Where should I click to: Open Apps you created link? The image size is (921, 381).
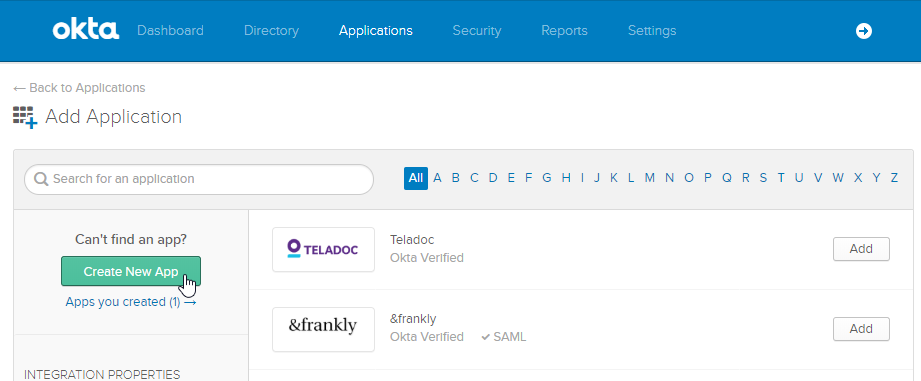(x=130, y=302)
